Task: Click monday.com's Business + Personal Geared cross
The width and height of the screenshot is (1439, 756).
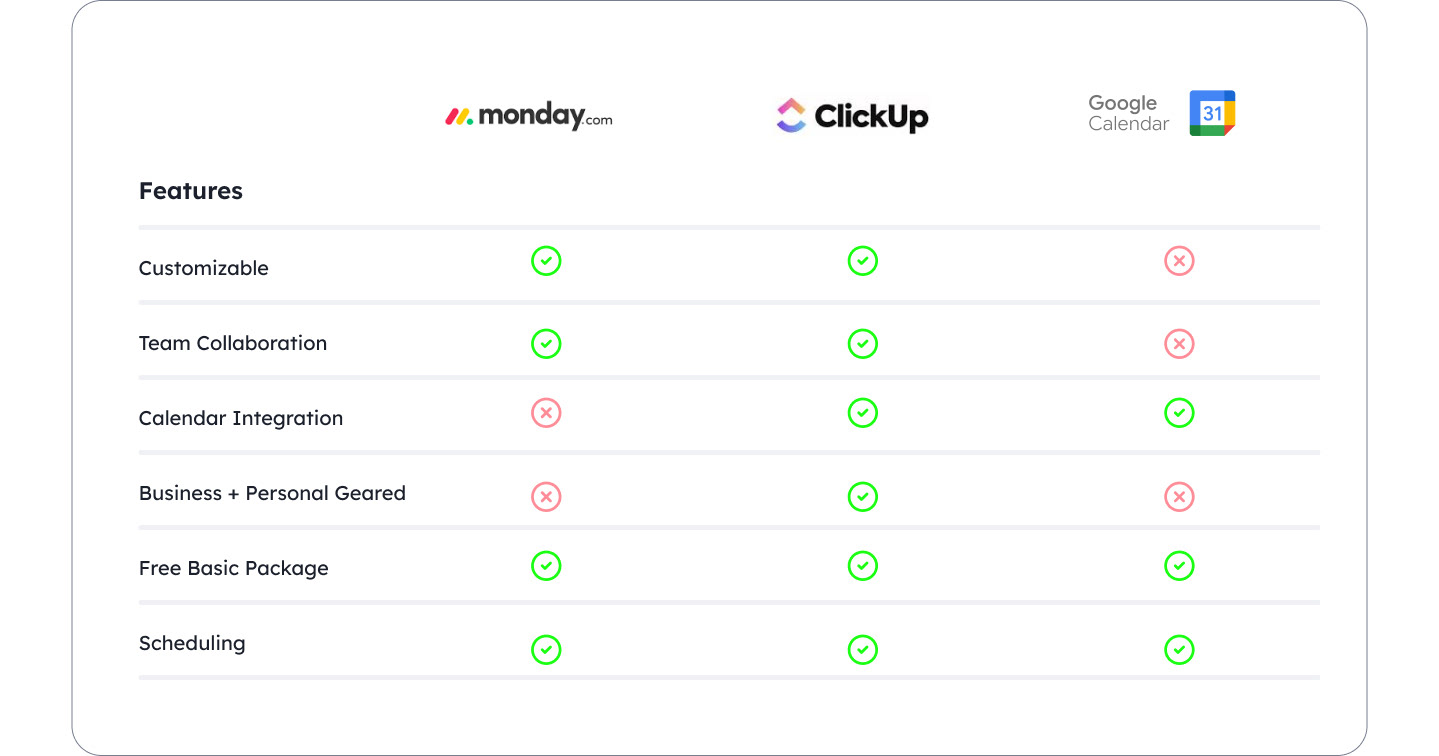Action: pos(546,496)
